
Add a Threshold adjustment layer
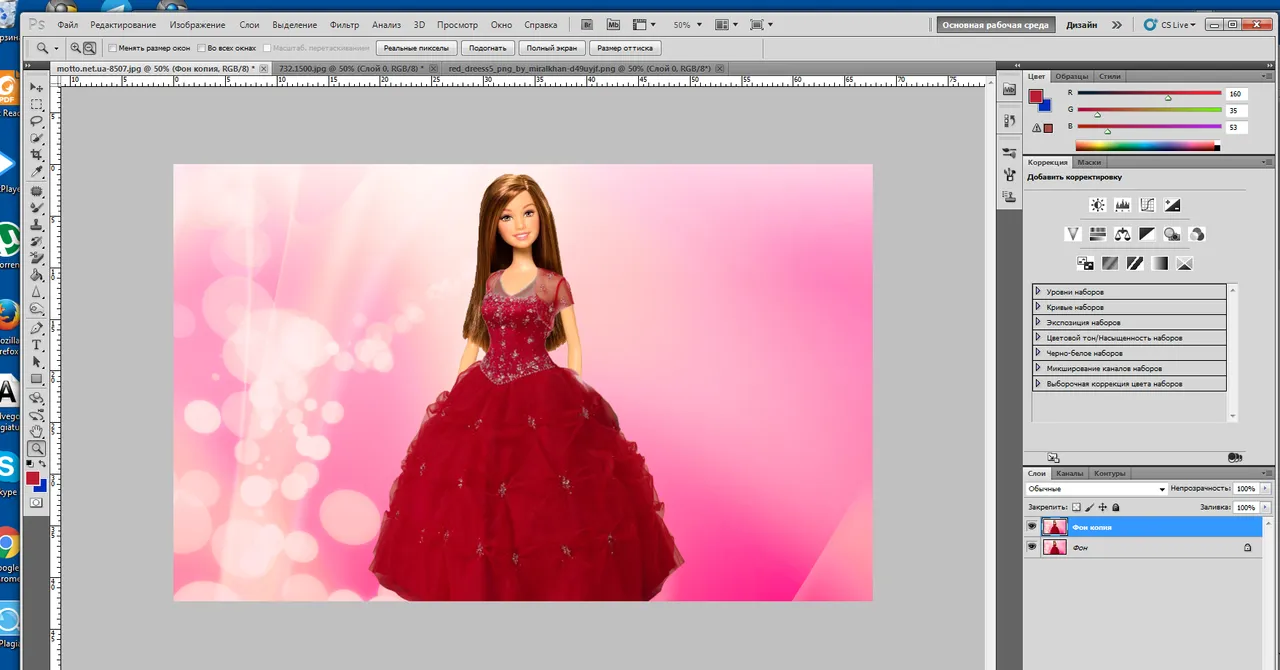(1135, 264)
